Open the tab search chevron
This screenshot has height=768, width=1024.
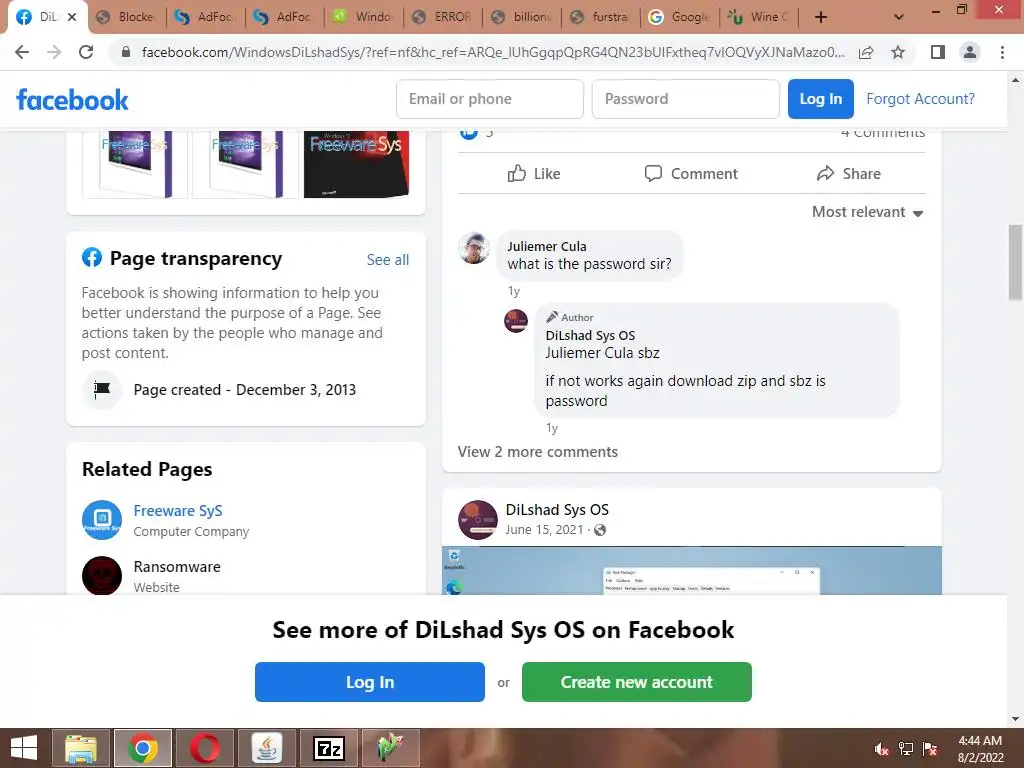pyautogui.click(x=899, y=18)
